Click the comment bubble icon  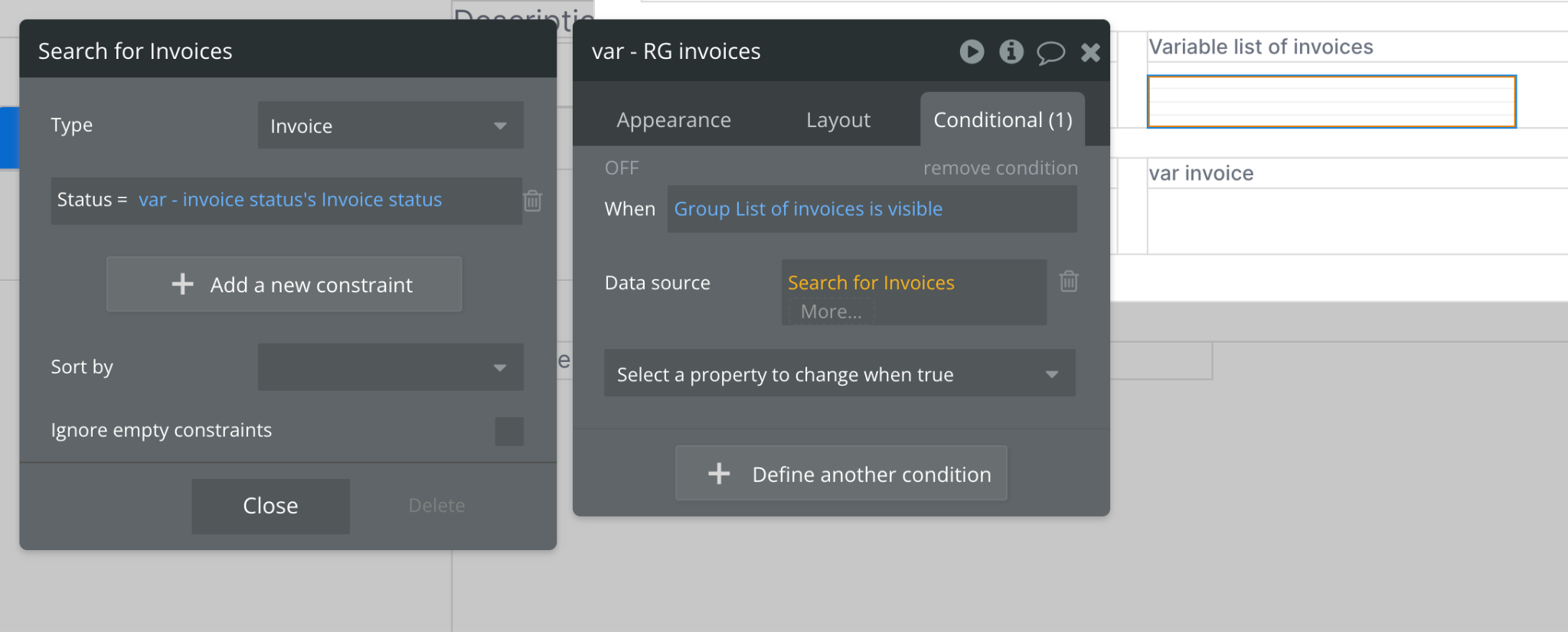point(1050,52)
